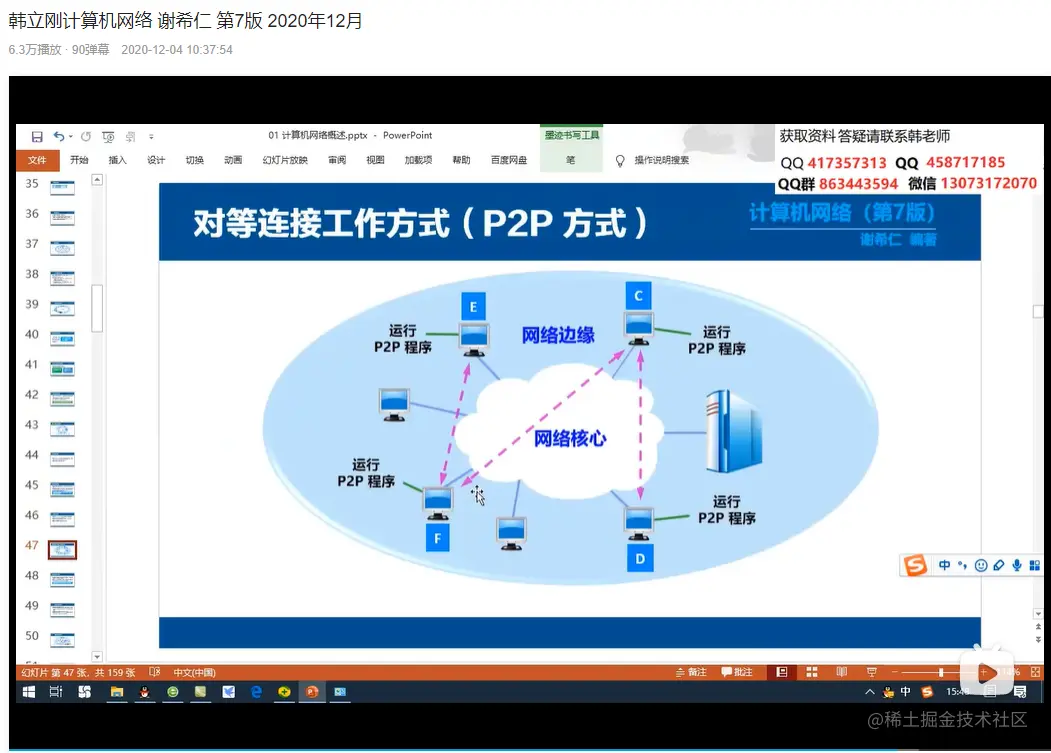Click computer F icon in the diagram
This screenshot has width=1051, height=753.
pos(438,504)
